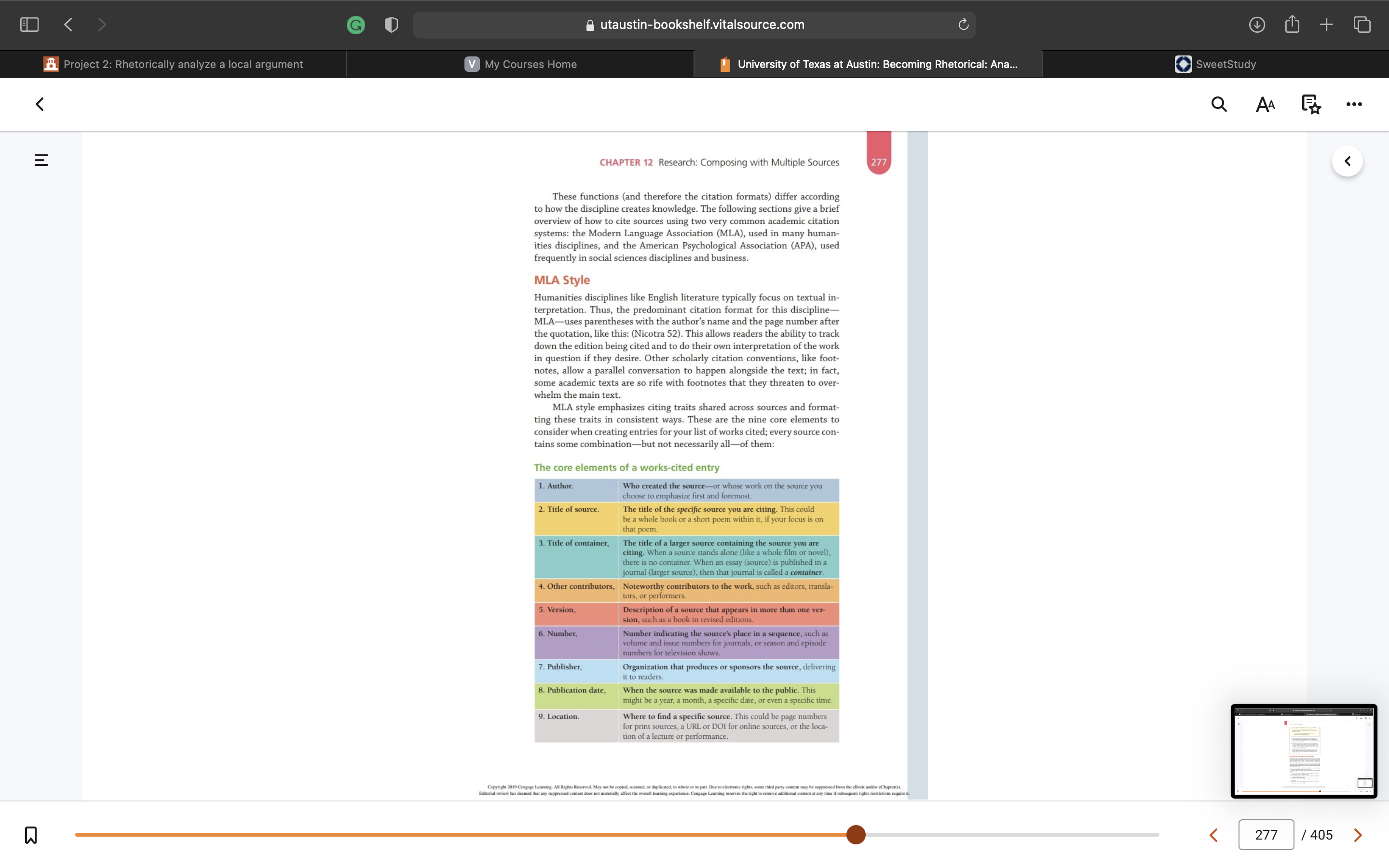This screenshot has height=868, width=1389.
Task: Add a new tab with the plus icon
Action: pyautogui.click(x=1326, y=25)
